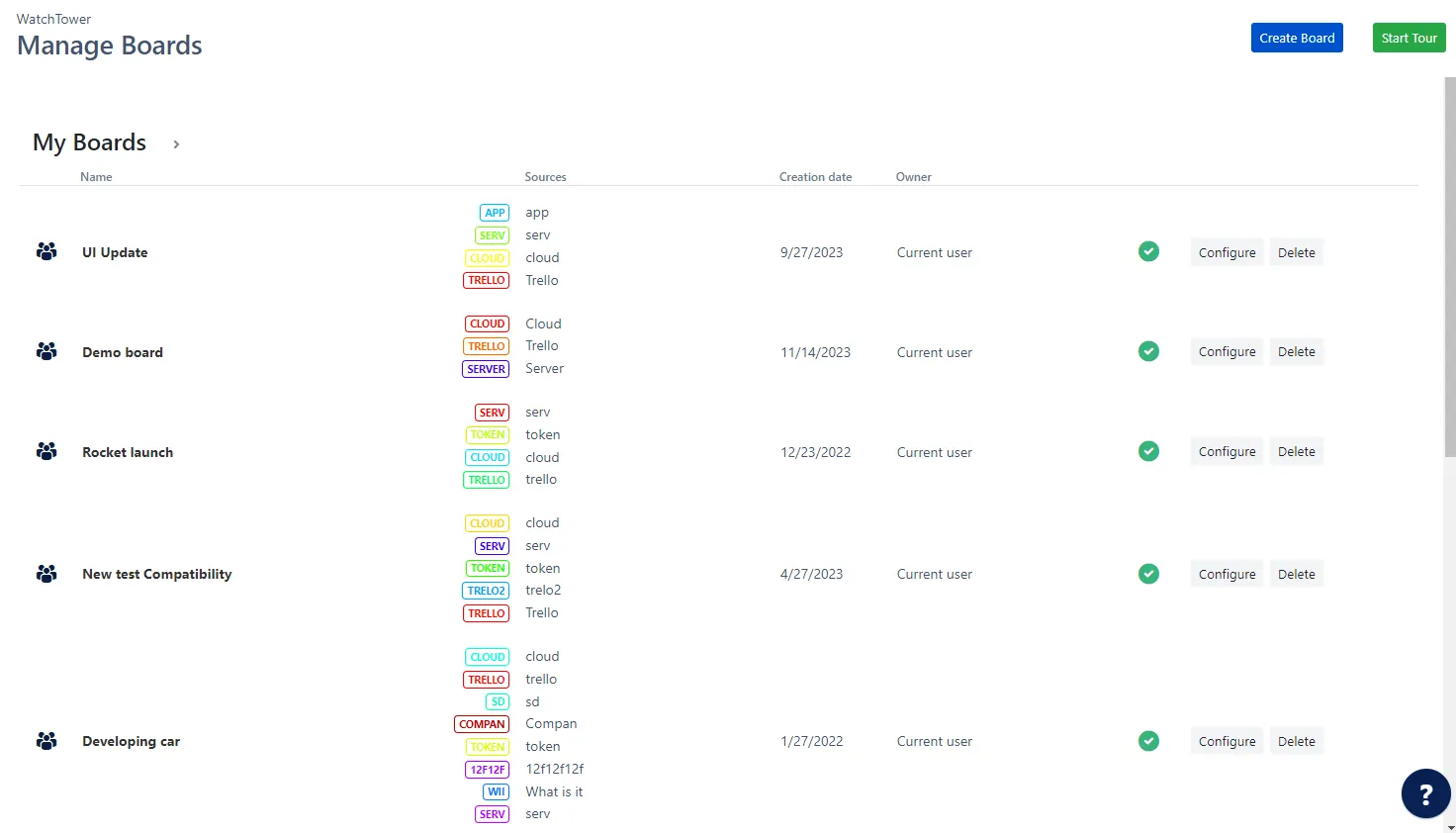Click the Name column header
Screen dimensions: 1456x833
(x=96, y=177)
